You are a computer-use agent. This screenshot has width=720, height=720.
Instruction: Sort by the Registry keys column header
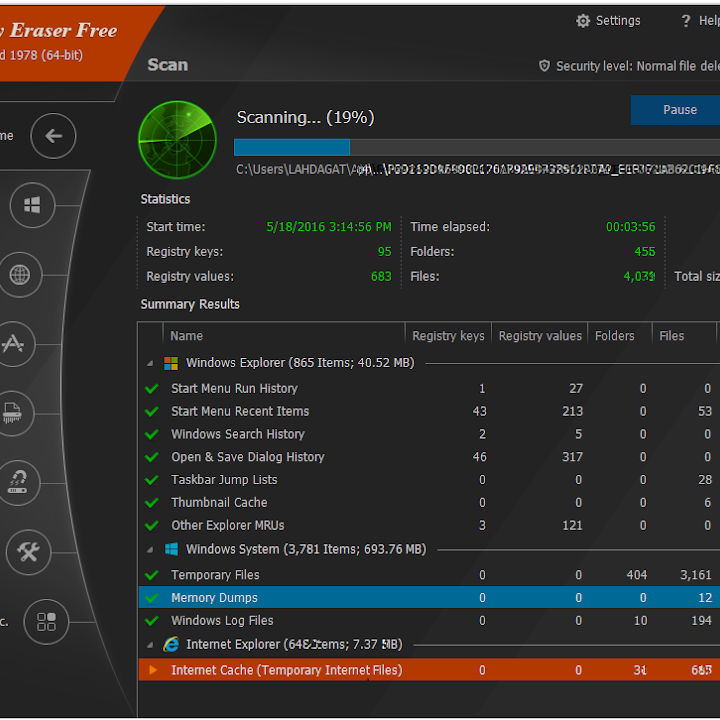coord(448,336)
